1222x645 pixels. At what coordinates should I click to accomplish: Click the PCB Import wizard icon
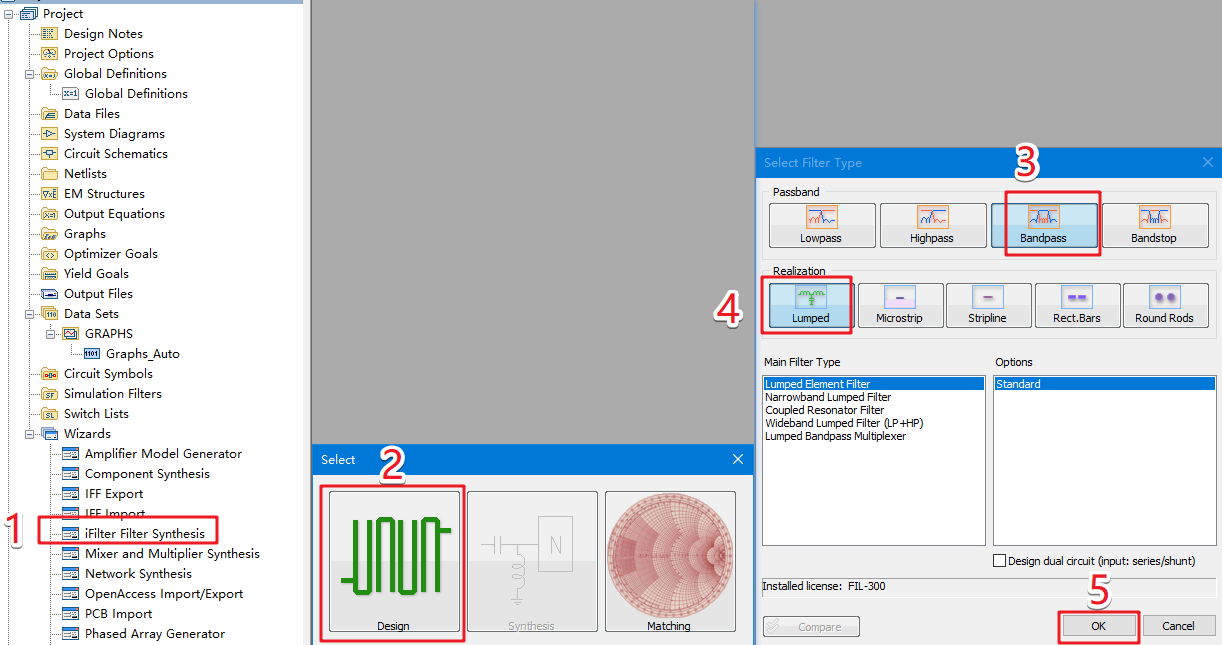tap(70, 614)
